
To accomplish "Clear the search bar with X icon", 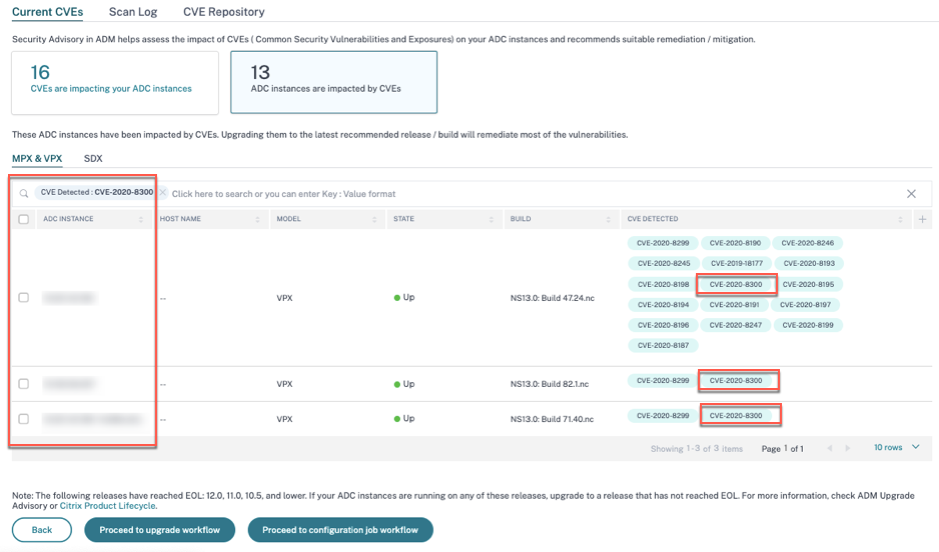I will (911, 193).
